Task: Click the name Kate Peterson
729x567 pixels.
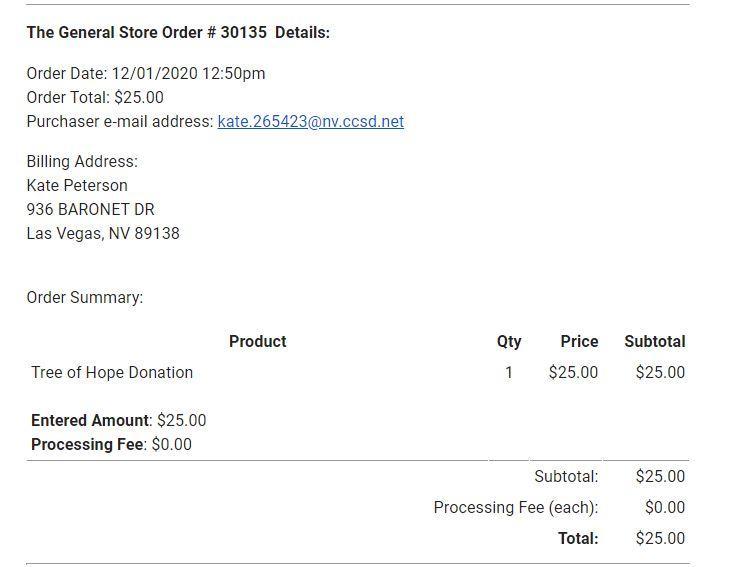Action: (x=77, y=186)
